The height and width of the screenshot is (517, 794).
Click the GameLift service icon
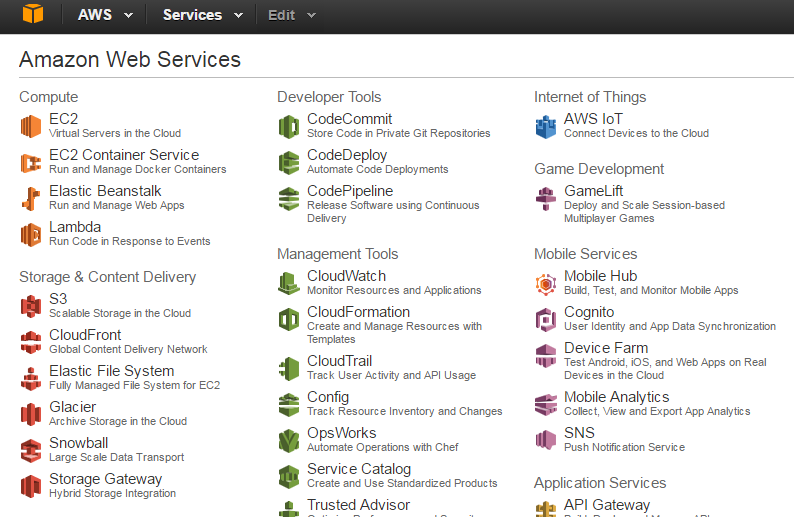[546, 198]
